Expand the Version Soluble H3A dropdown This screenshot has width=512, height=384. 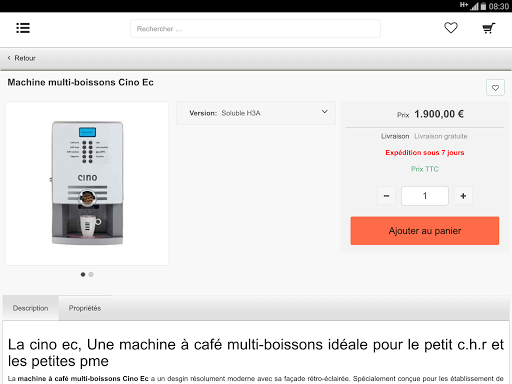(x=256, y=113)
